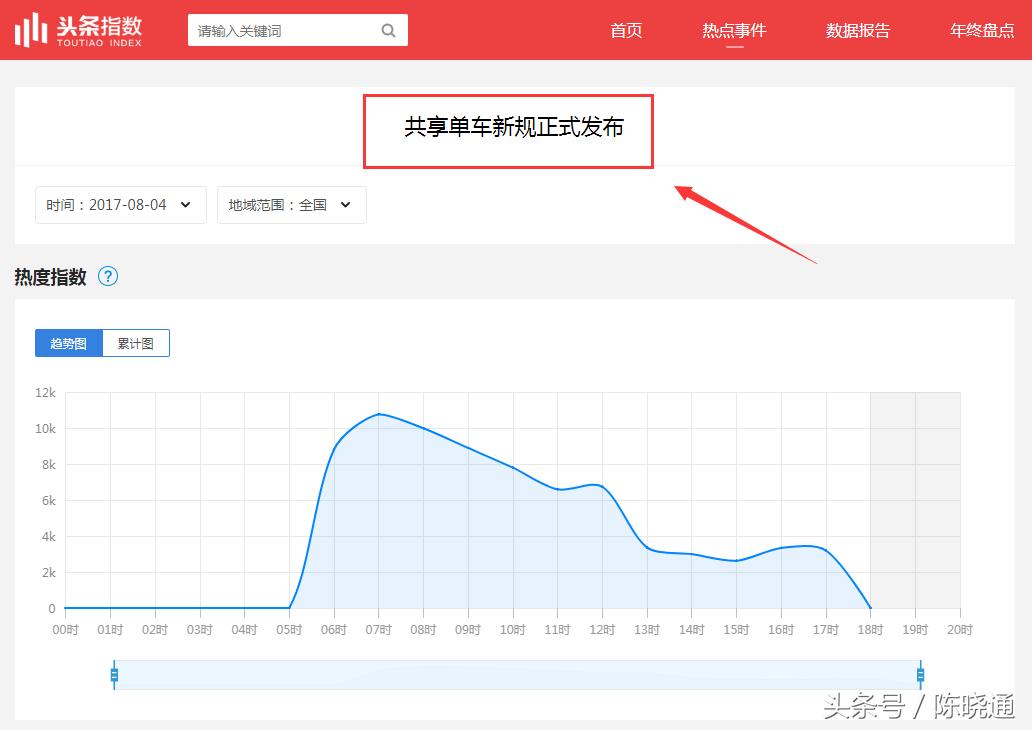Click the left slider handle icon below chart
This screenshot has height=730, width=1032.
(114, 675)
